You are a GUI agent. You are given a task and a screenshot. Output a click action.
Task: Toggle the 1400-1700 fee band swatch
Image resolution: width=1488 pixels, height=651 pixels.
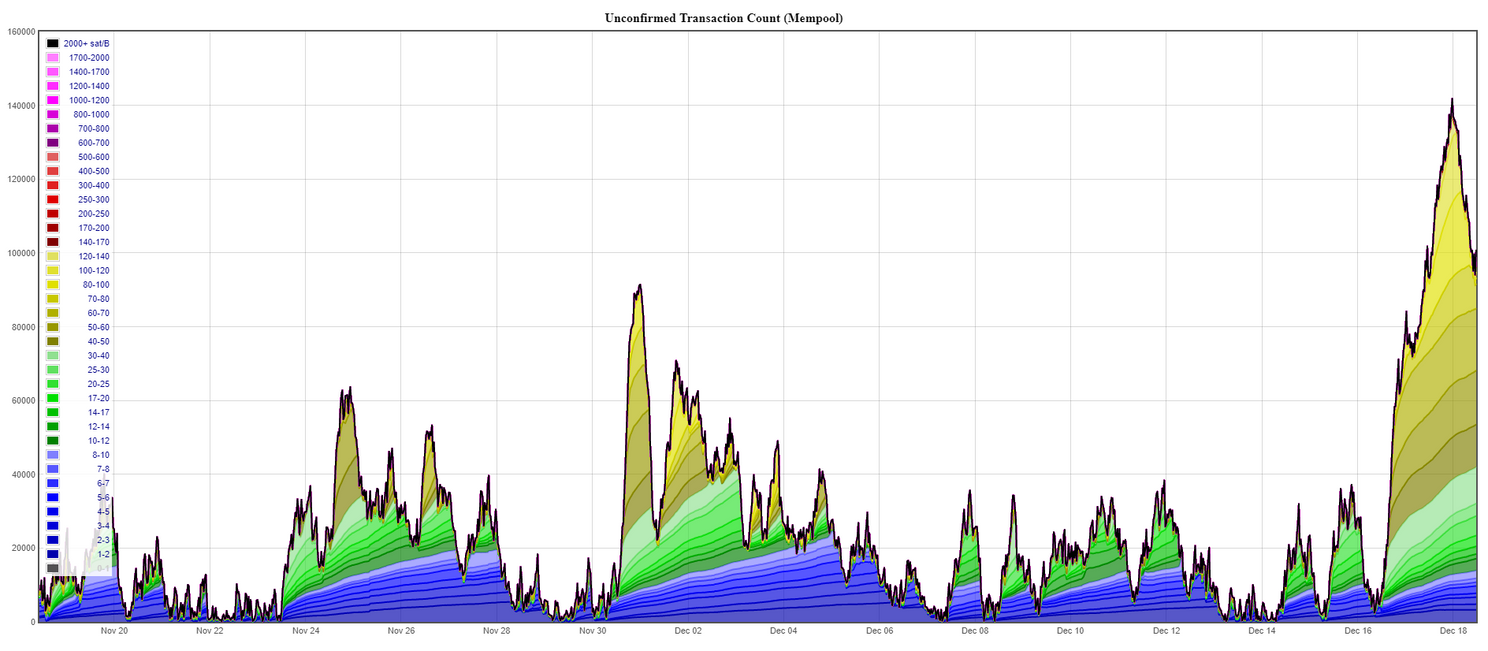[53, 72]
